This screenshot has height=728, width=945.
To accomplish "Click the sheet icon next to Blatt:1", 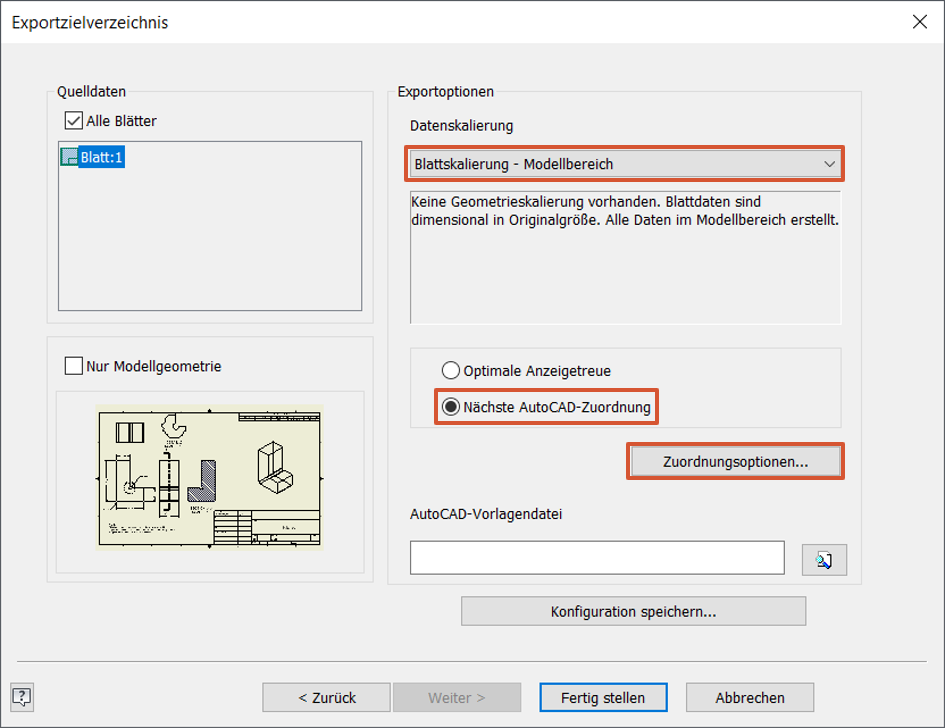I will coord(69,157).
